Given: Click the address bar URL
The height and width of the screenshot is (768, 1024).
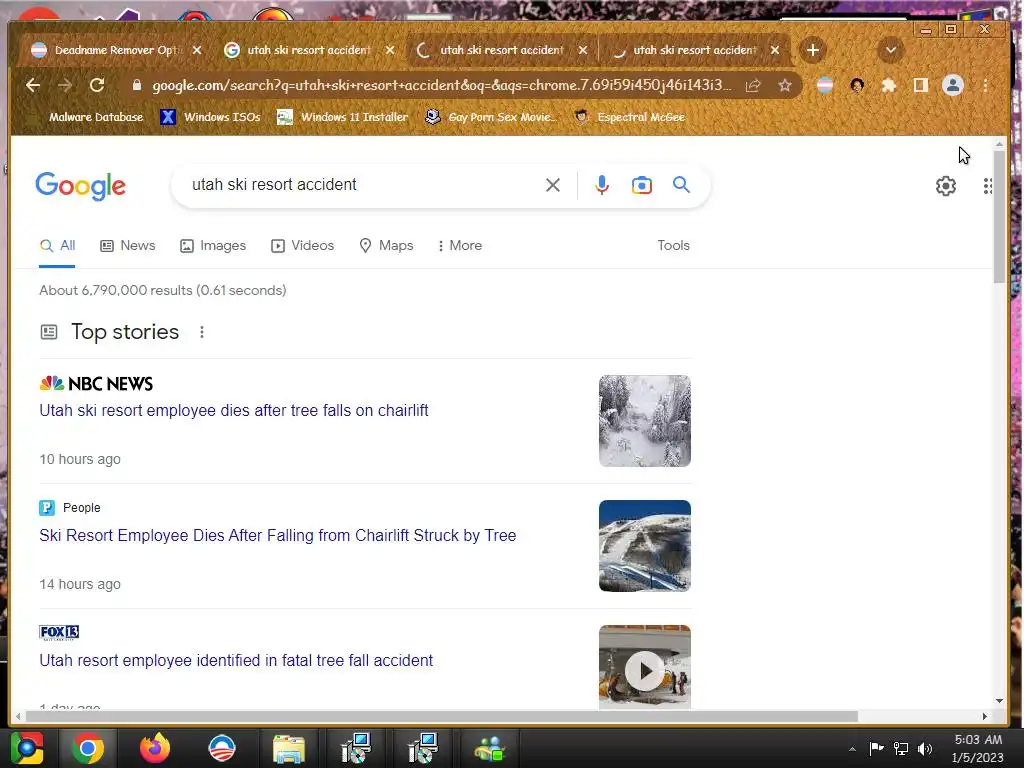Looking at the screenshot, I should tap(441, 86).
